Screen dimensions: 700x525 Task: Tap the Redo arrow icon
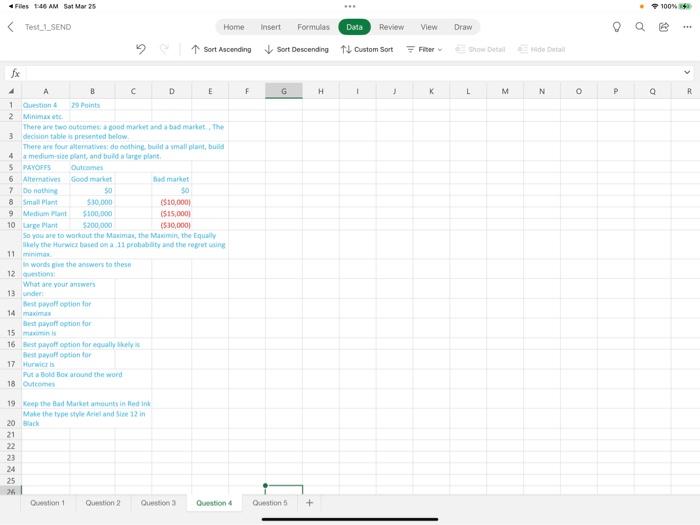pos(164,49)
